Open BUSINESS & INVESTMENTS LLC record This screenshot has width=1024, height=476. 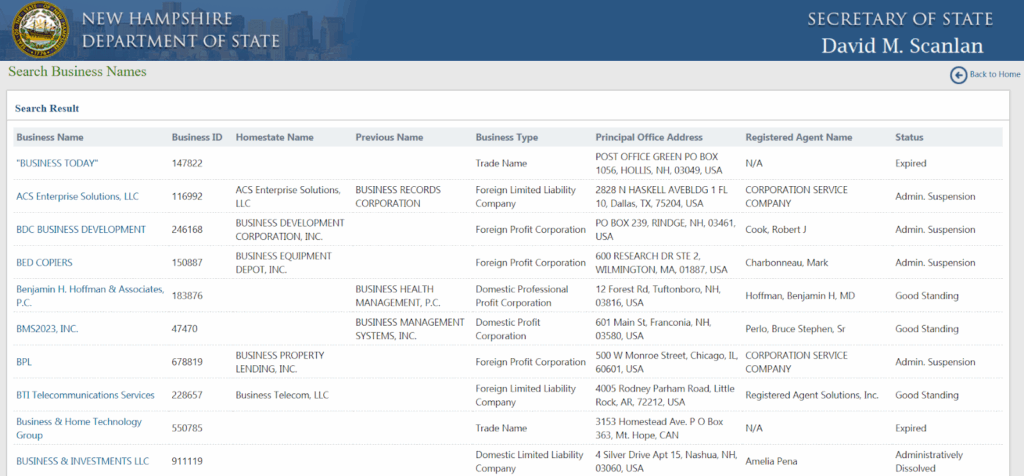click(82, 461)
